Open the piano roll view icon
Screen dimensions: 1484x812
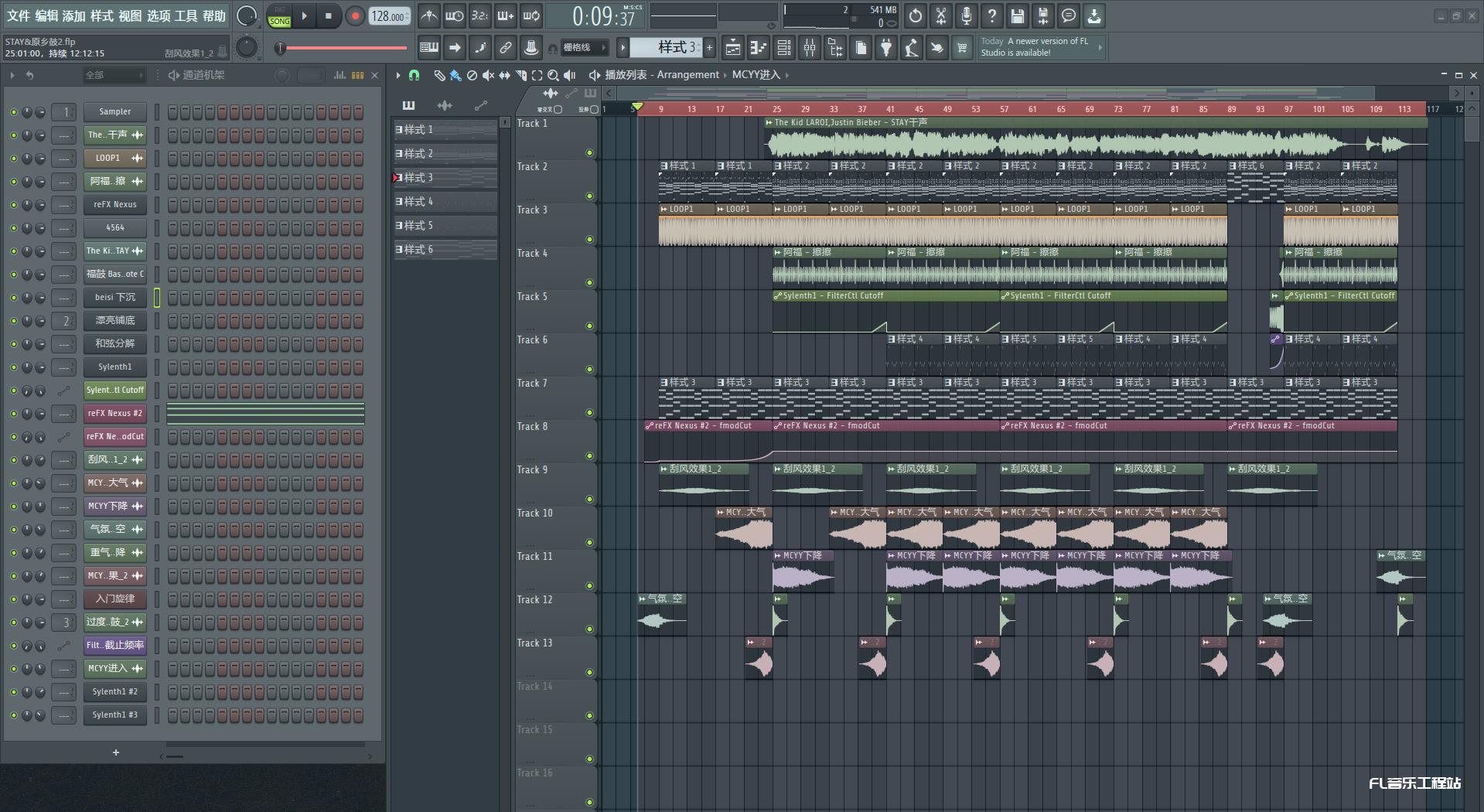[759, 48]
